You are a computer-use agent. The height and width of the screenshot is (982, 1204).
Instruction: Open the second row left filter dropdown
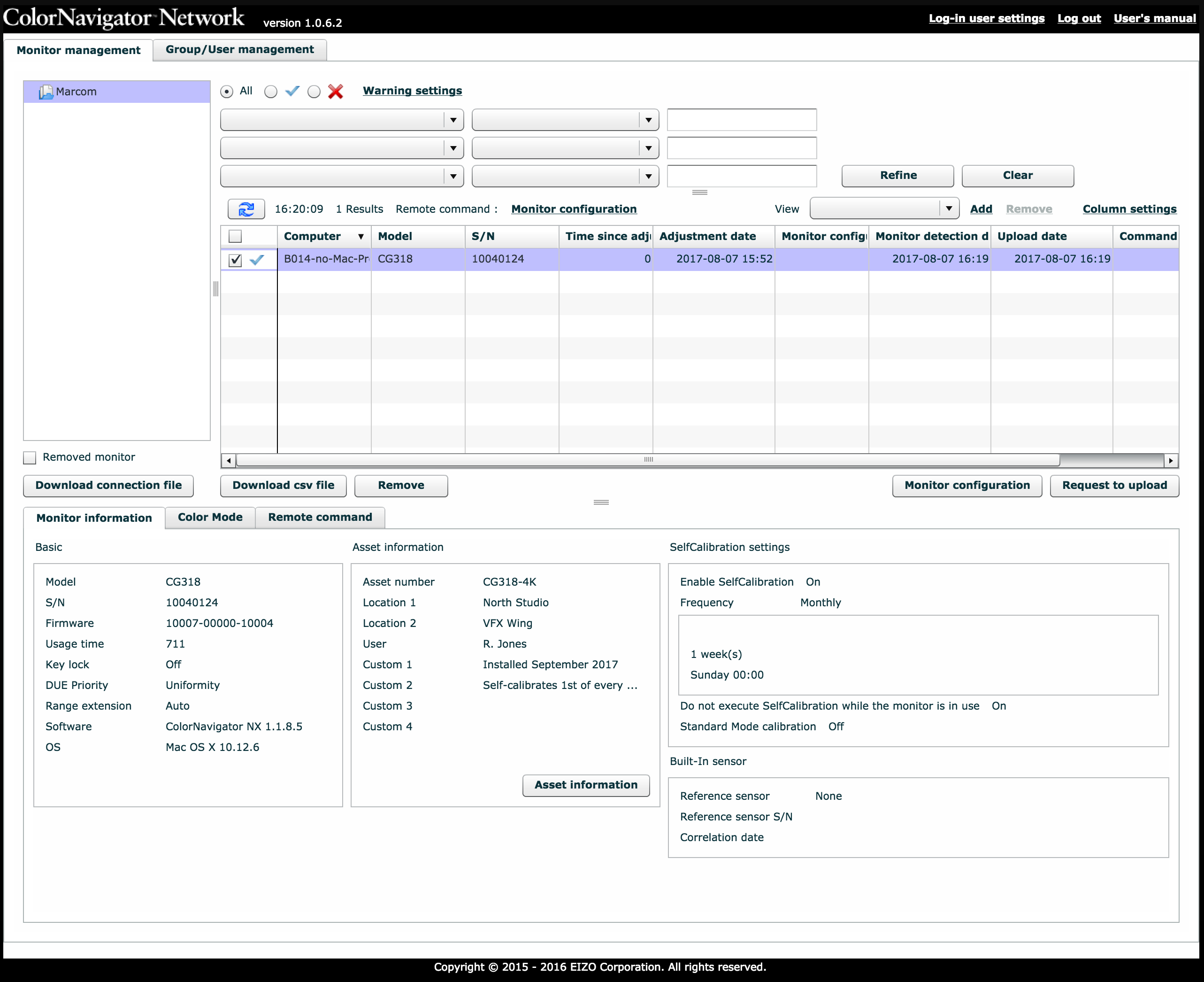341,148
